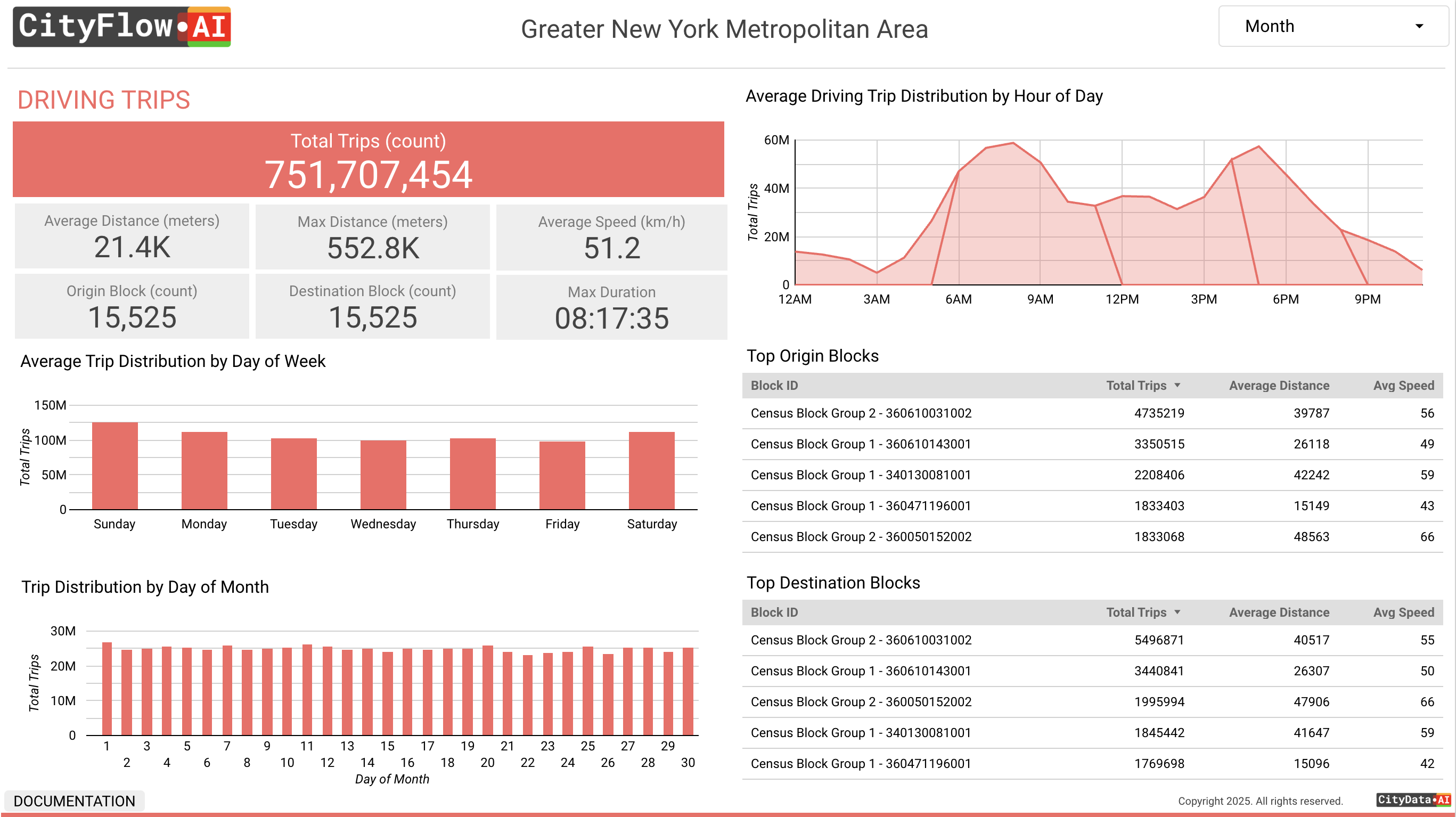Click the origin average distance value 42242
Image resolution: width=1456 pixels, height=817 pixels.
pyautogui.click(x=1311, y=475)
